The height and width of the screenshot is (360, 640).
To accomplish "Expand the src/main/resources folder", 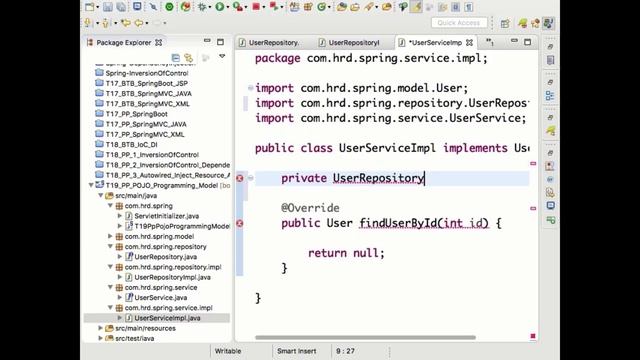I will pos(100,328).
